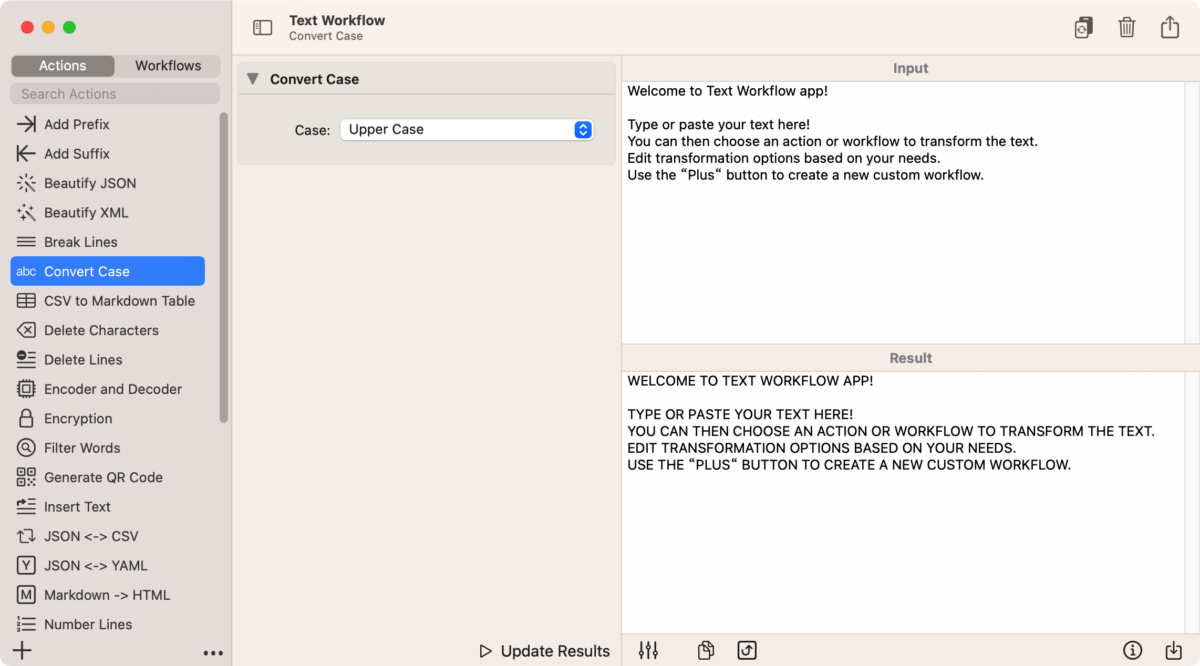Click the Result panel header
1200x666 pixels.
(910, 358)
